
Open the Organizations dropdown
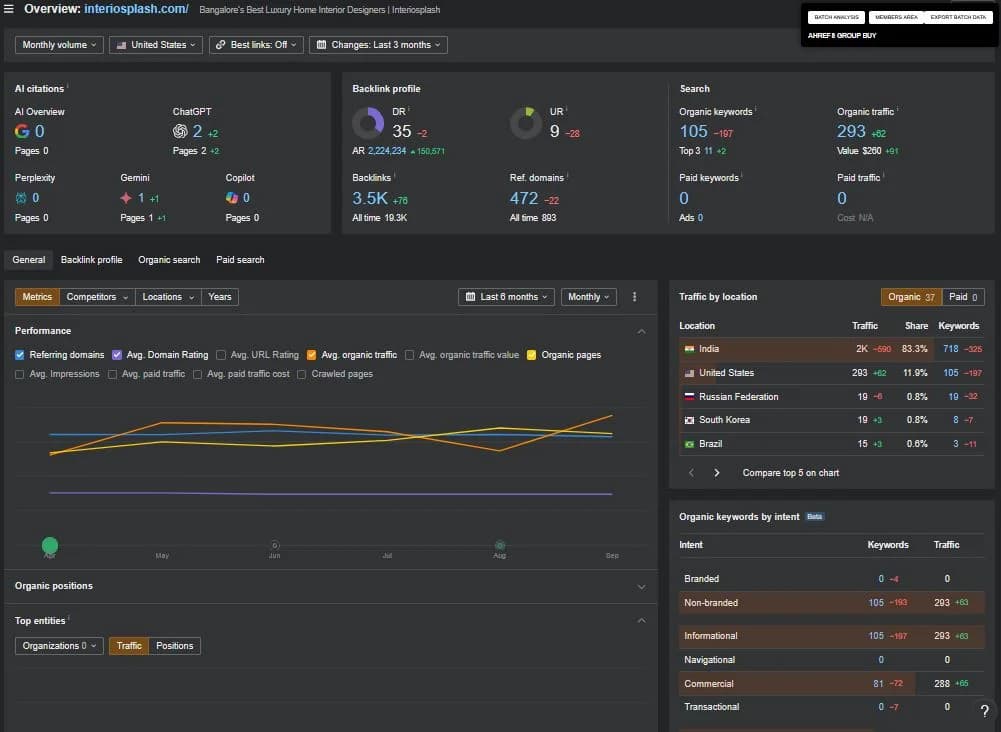pyautogui.click(x=59, y=646)
